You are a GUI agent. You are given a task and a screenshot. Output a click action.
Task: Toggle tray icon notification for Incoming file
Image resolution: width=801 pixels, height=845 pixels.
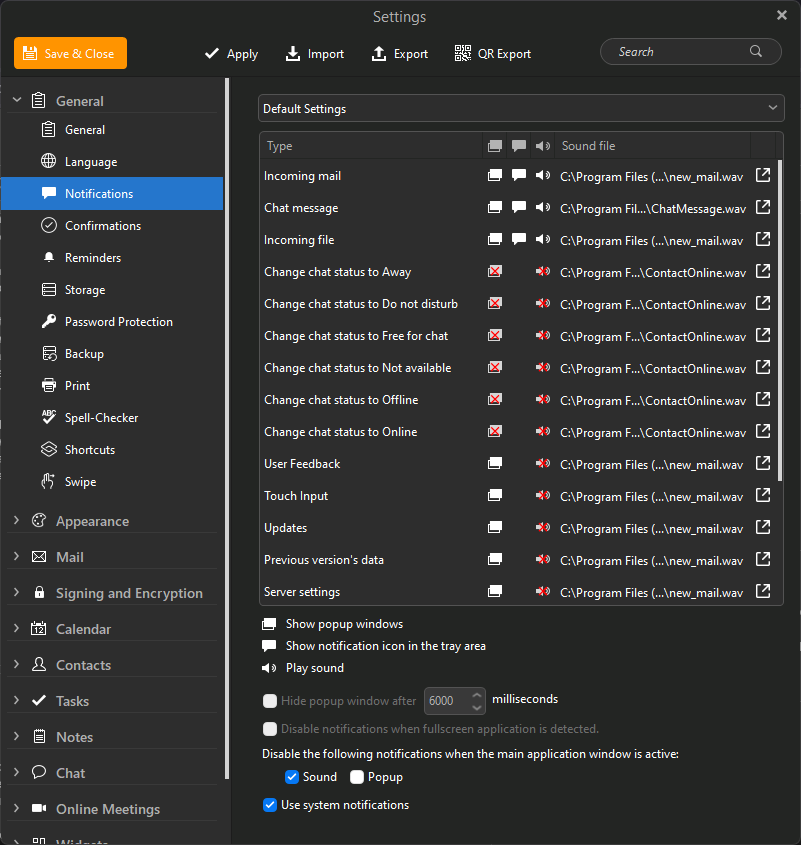coord(519,239)
